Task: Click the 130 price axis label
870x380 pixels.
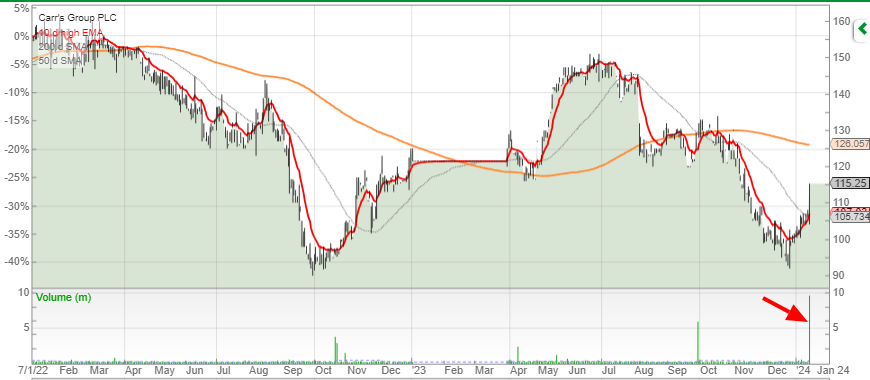Action: (841, 130)
